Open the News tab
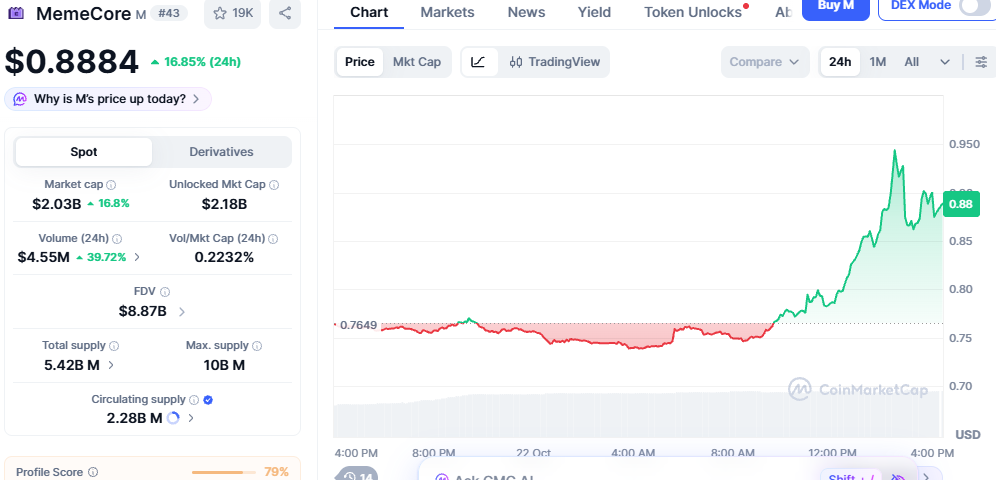 tap(526, 12)
